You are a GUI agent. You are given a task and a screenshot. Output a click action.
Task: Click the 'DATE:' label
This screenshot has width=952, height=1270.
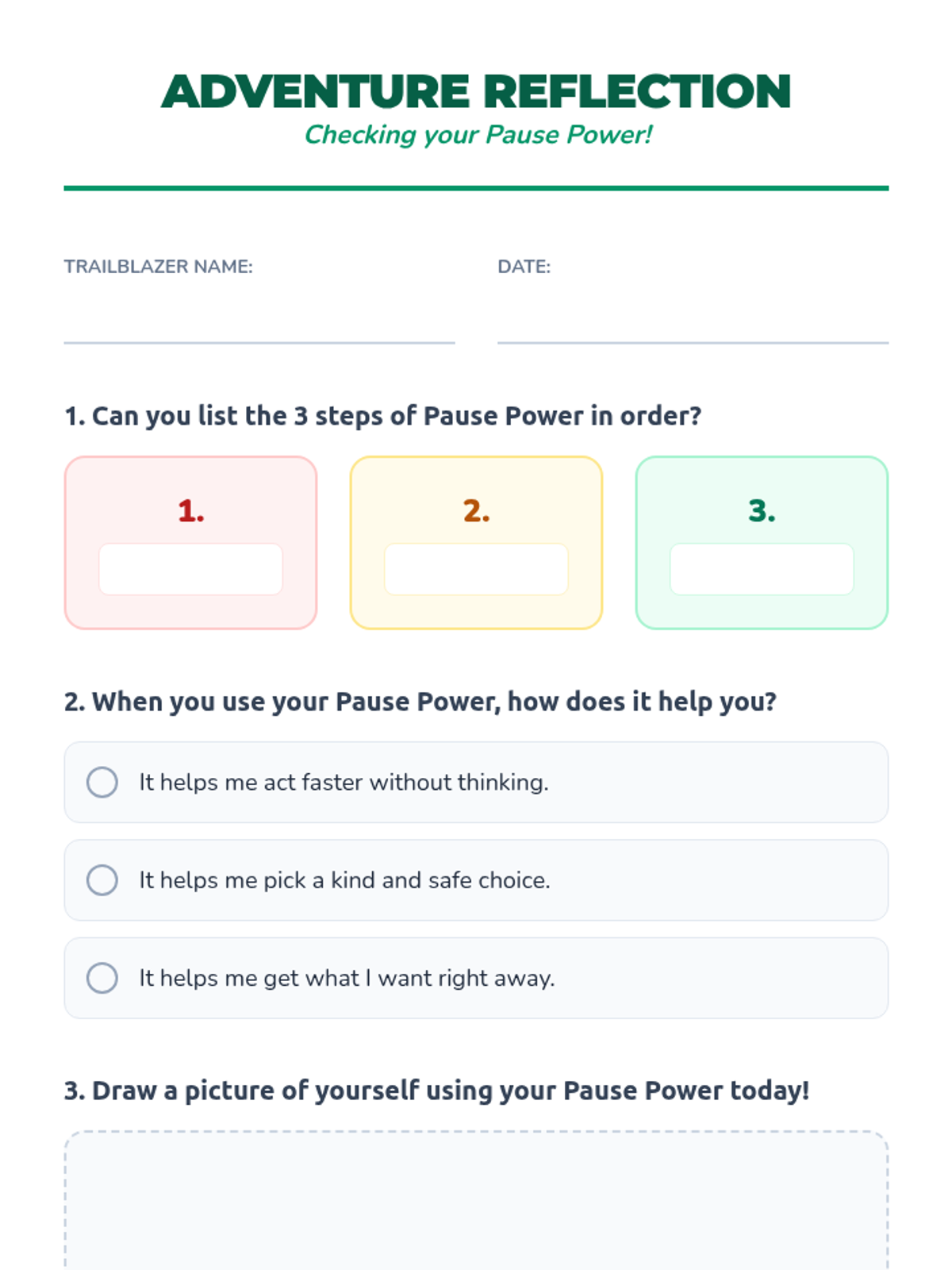pyautogui.click(x=524, y=267)
